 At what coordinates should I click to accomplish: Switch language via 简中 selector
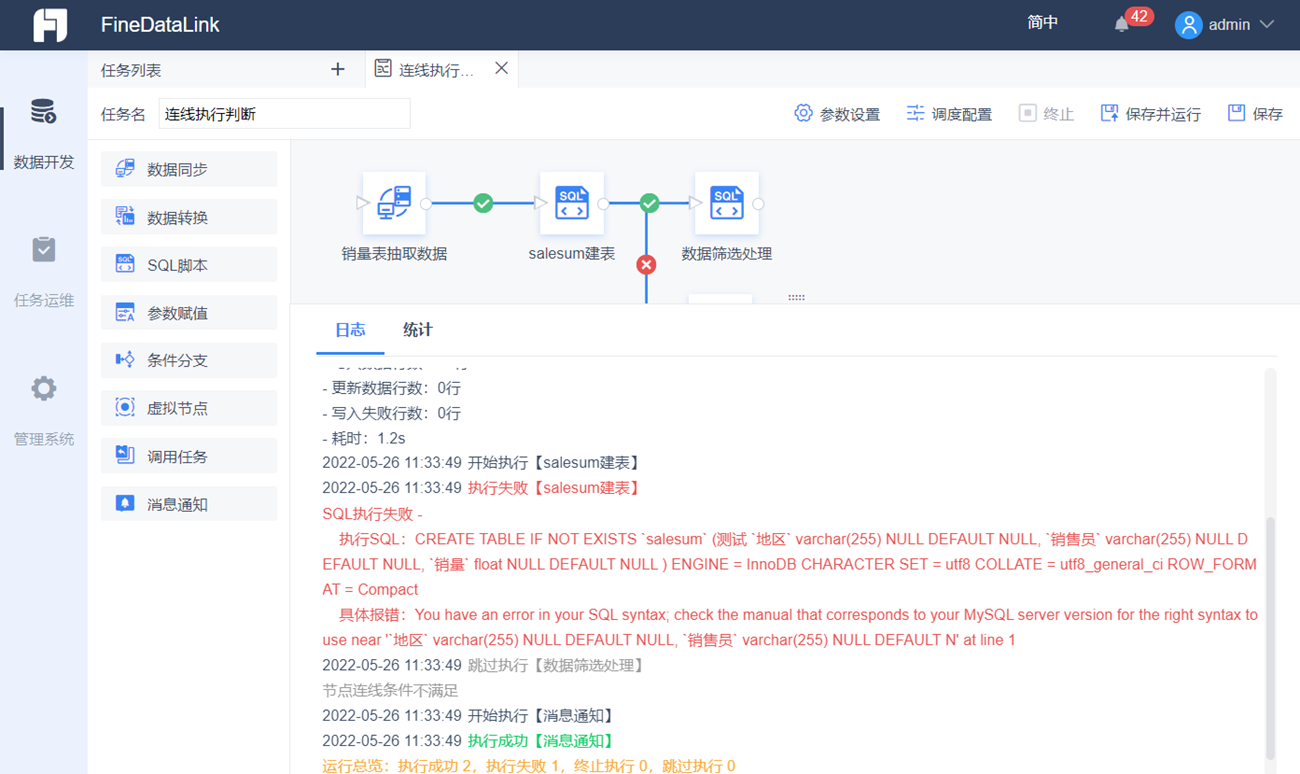(x=1043, y=23)
